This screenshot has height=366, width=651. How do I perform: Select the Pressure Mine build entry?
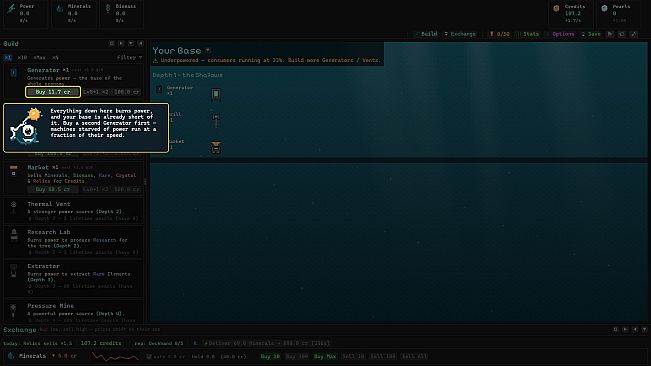click(x=73, y=312)
